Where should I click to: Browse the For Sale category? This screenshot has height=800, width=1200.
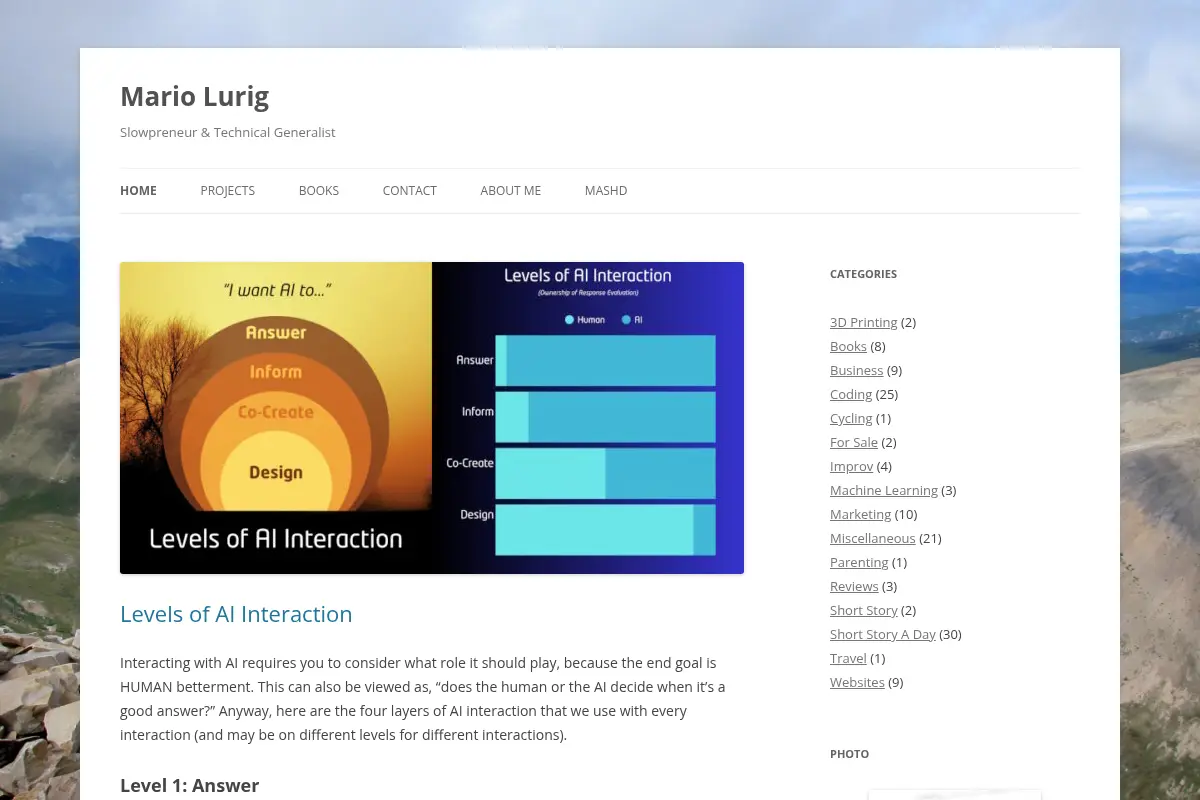[x=854, y=442]
